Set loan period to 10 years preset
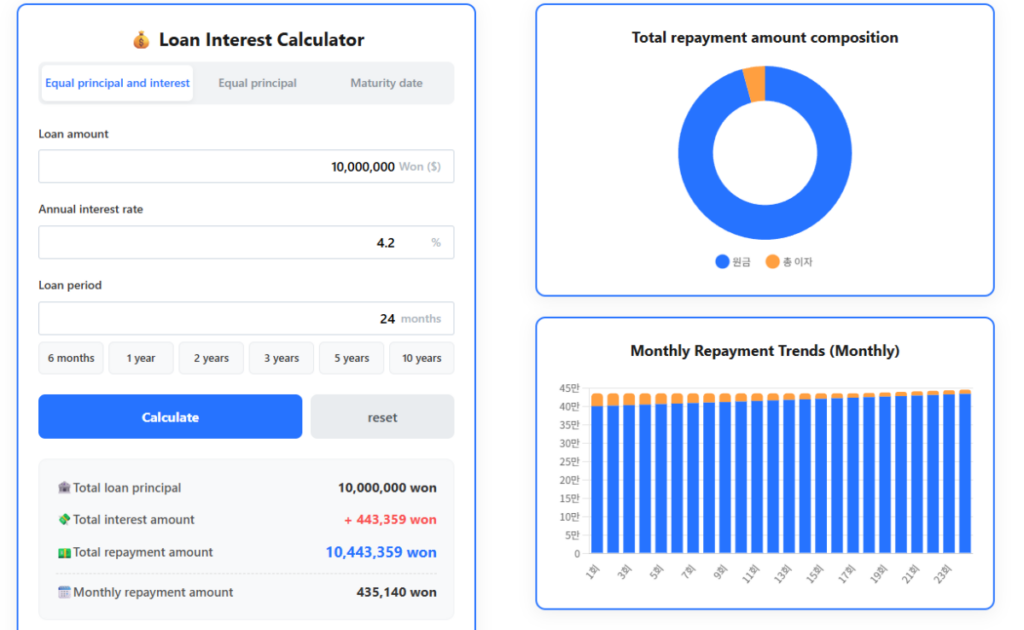 [421, 358]
